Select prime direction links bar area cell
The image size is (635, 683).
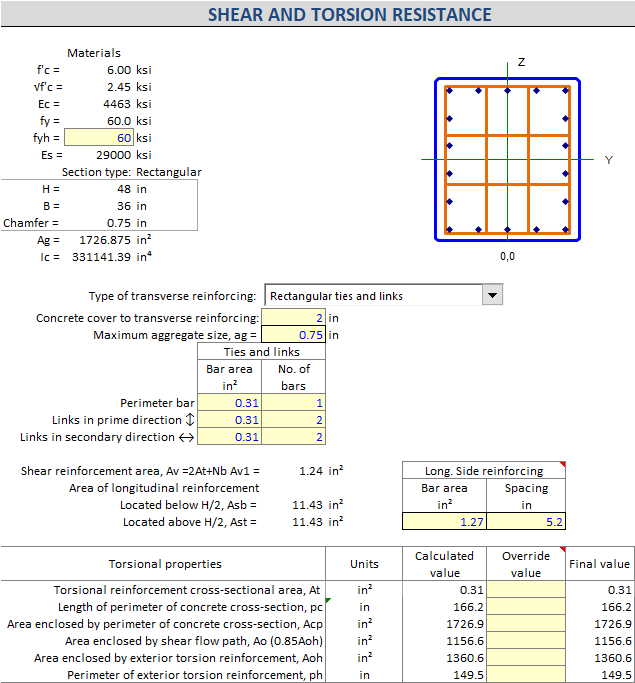coord(229,420)
